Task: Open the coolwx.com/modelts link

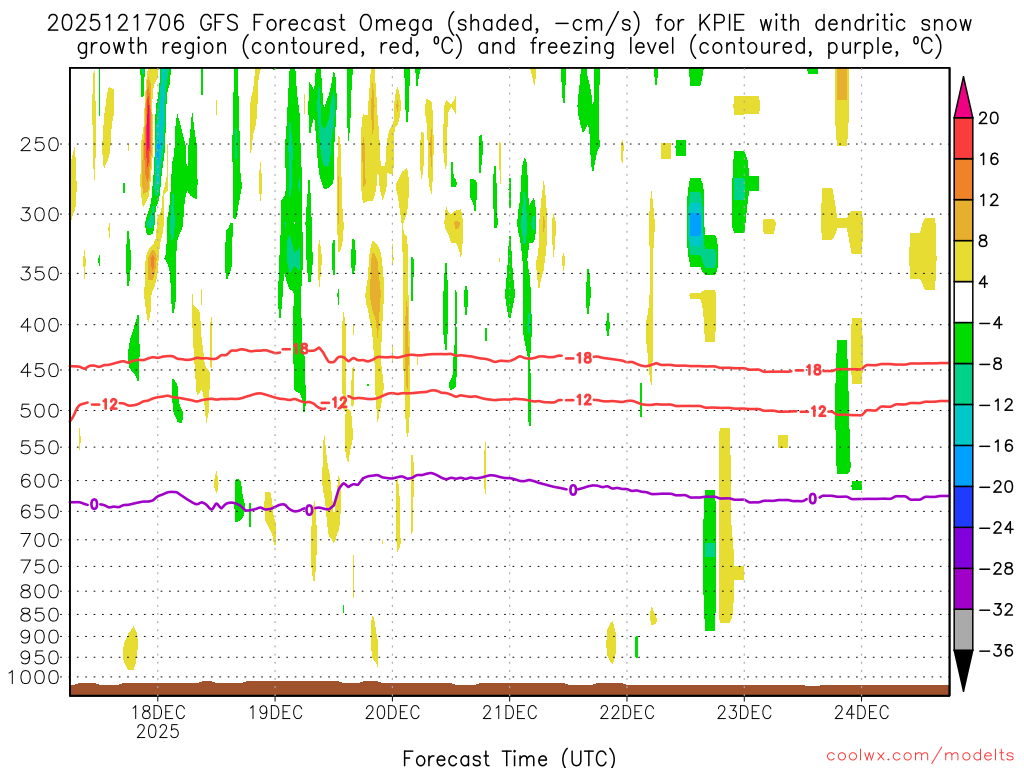Action: click(x=919, y=756)
